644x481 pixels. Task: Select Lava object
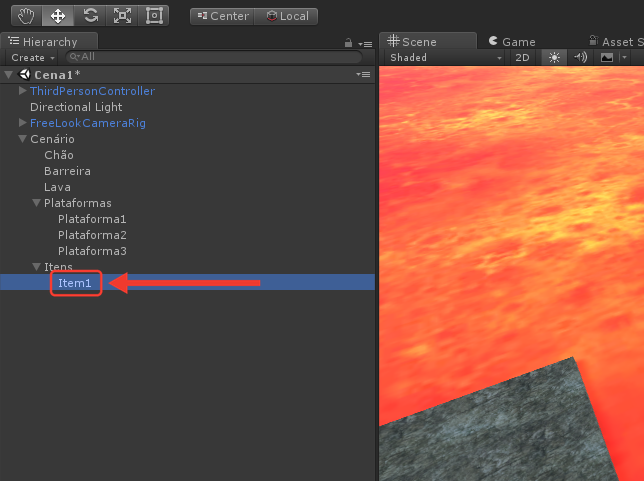tap(57, 187)
